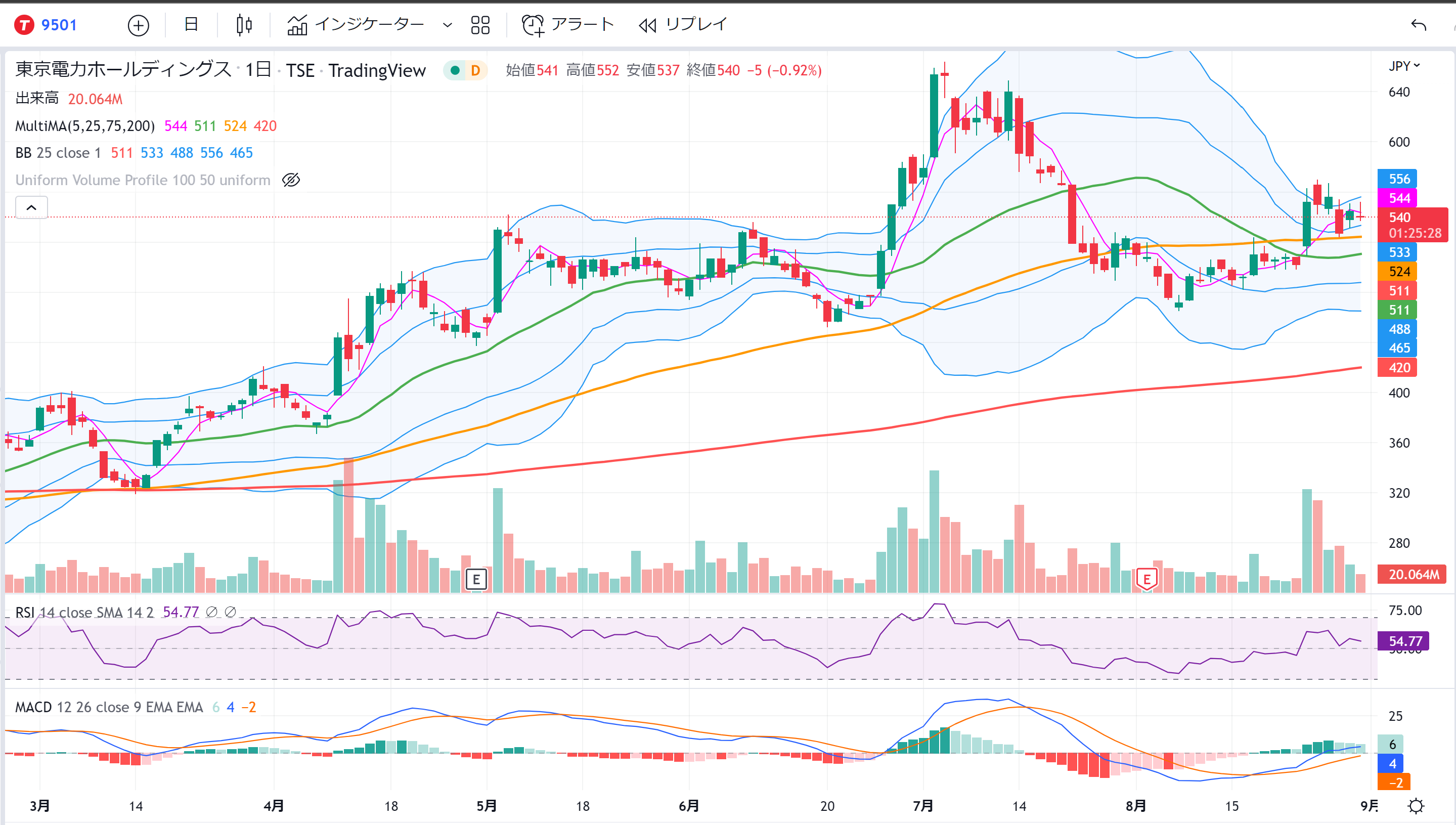Click the magenta 544 MA price label
1456x825 pixels.
click(1397, 198)
